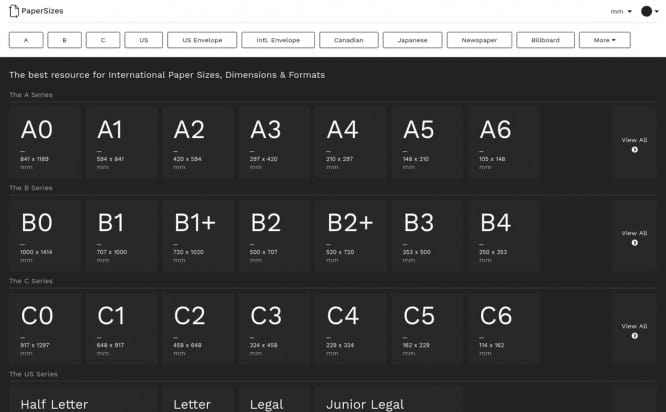
Task: Click The US Series heading
Action: (x=34, y=374)
